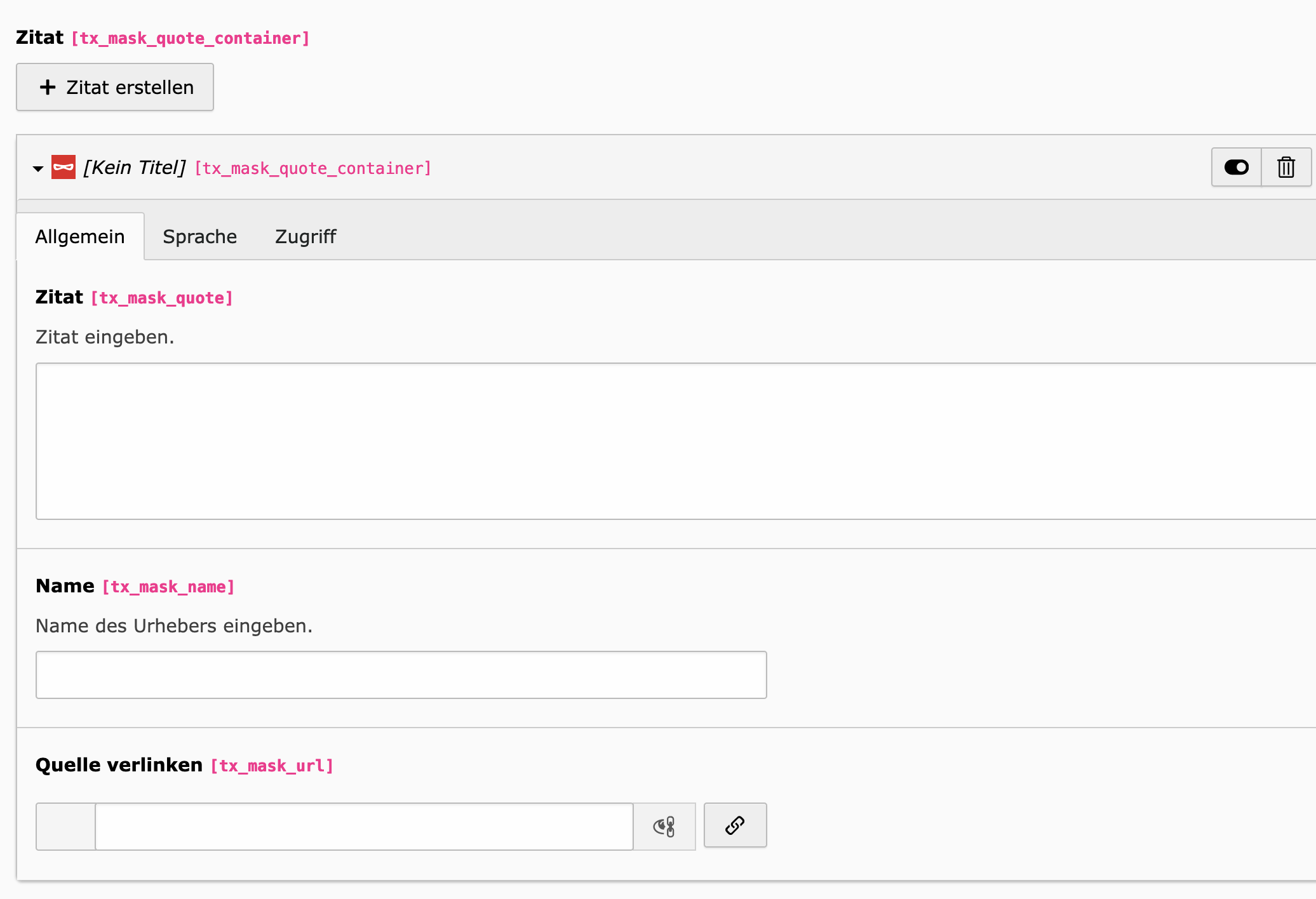
Task: Switch to the Allgemein tab
Action: point(80,236)
